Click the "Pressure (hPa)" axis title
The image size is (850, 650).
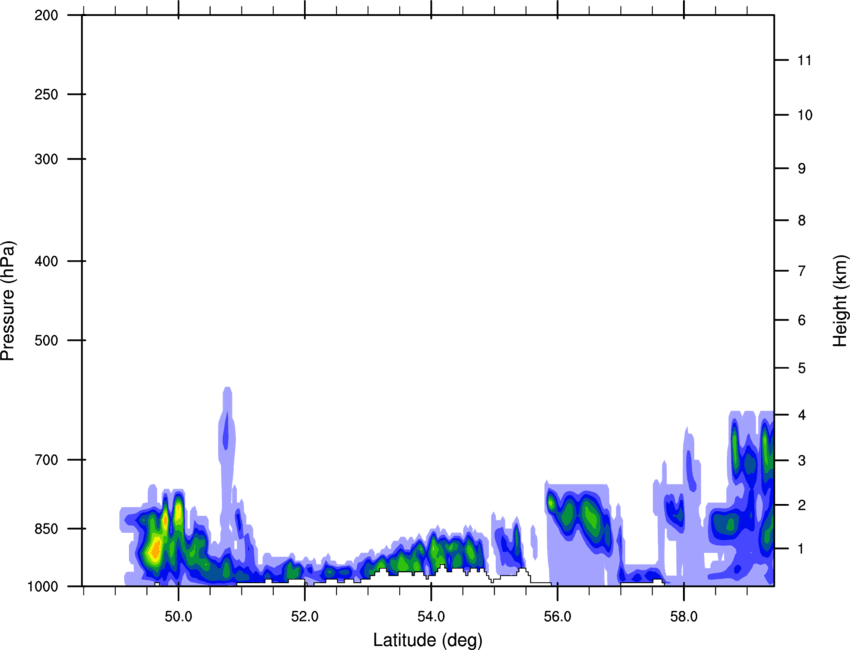click(9, 300)
